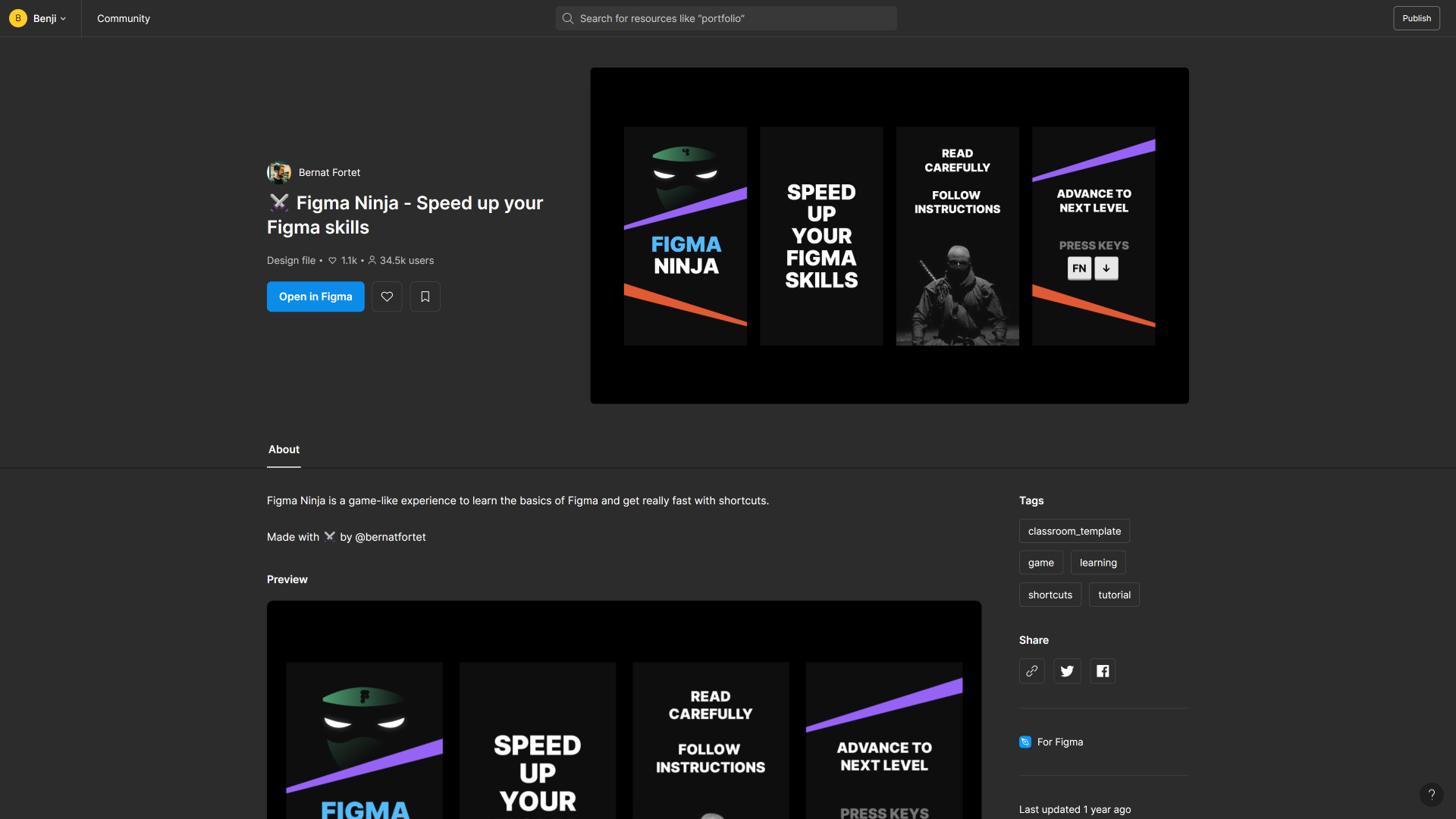1456x819 pixels.
Task: Click the search magnifier icon
Action: pyautogui.click(x=567, y=18)
